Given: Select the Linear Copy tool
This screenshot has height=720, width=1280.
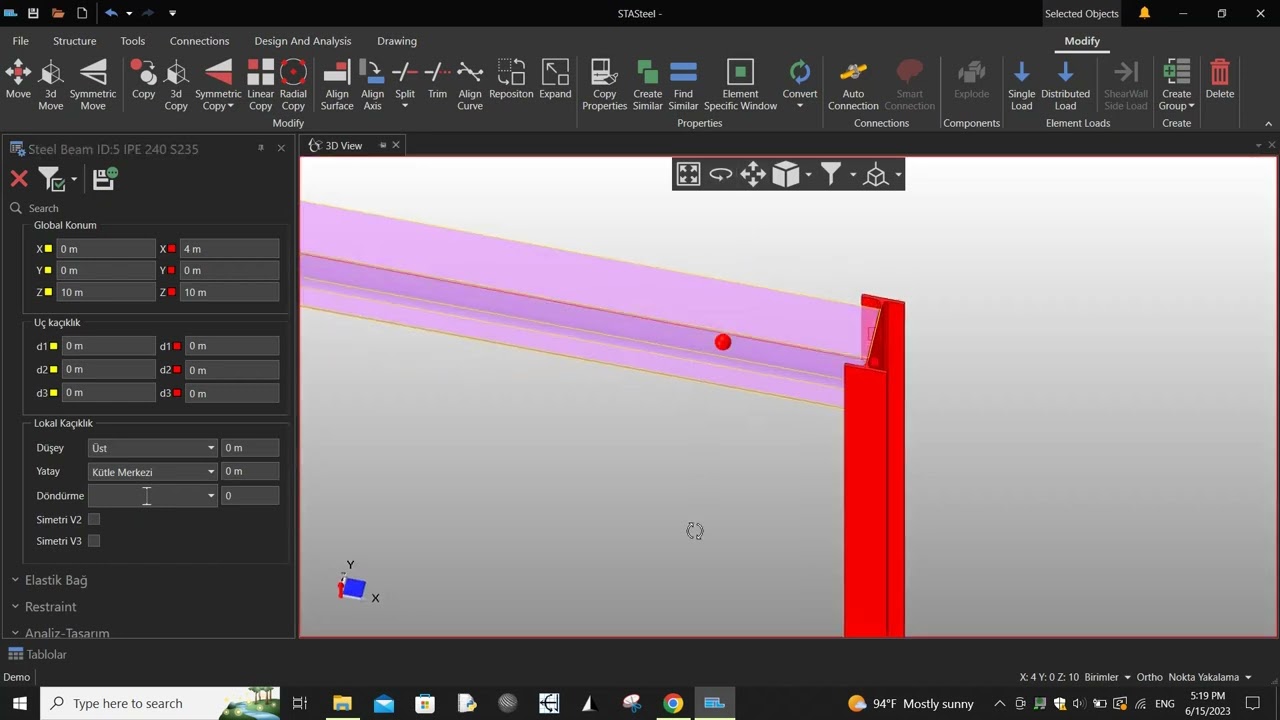Looking at the screenshot, I should [x=260, y=85].
